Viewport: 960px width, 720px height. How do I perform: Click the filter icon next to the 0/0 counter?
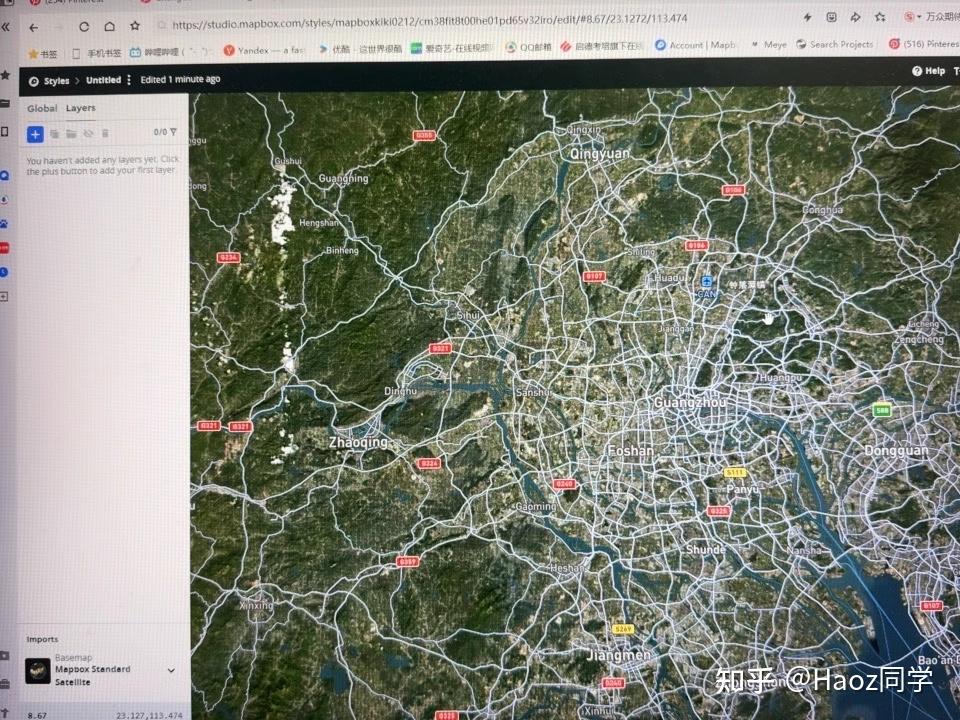tap(175, 133)
